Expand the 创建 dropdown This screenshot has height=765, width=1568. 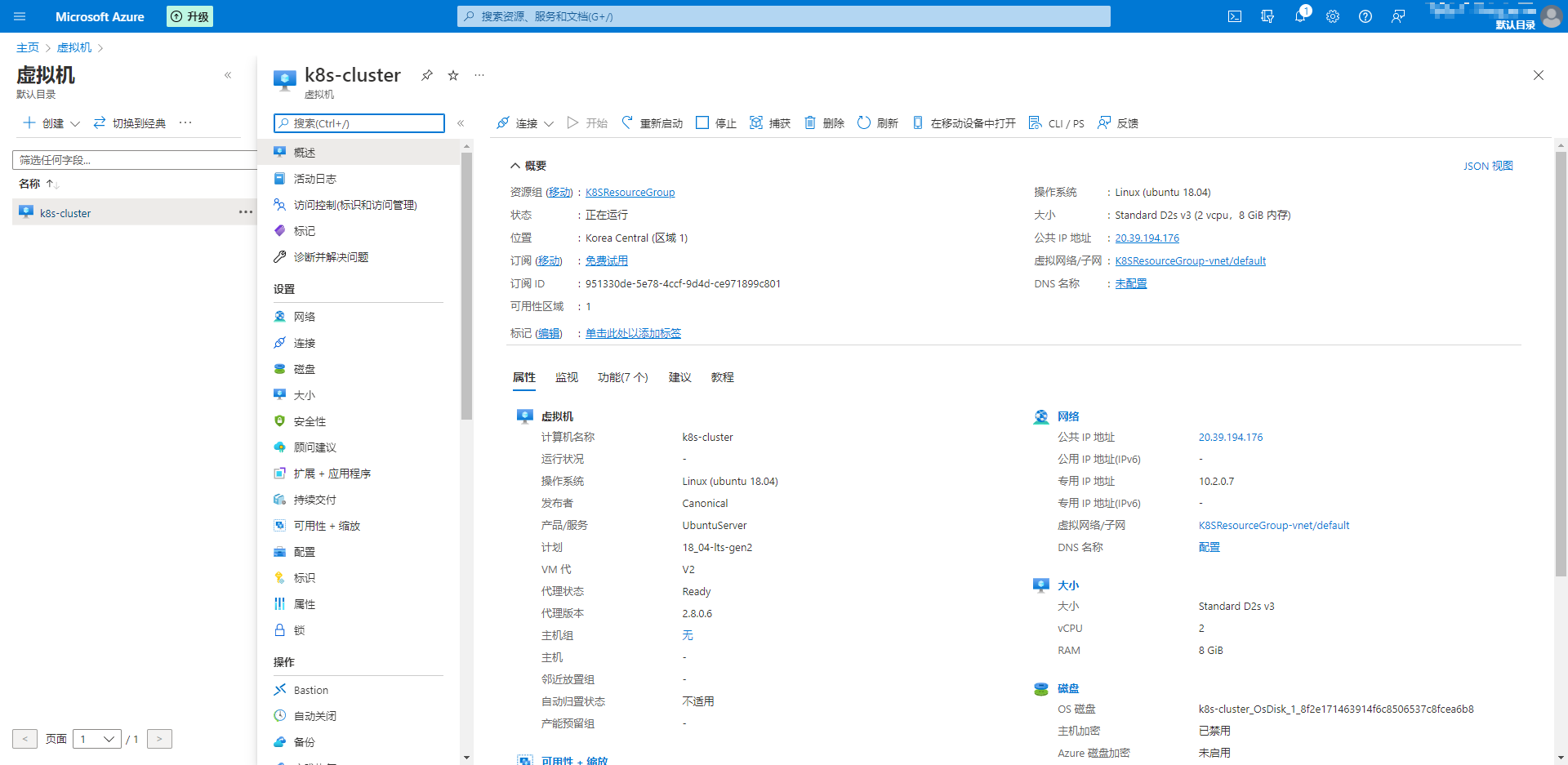pyautogui.click(x=75, y=123)
